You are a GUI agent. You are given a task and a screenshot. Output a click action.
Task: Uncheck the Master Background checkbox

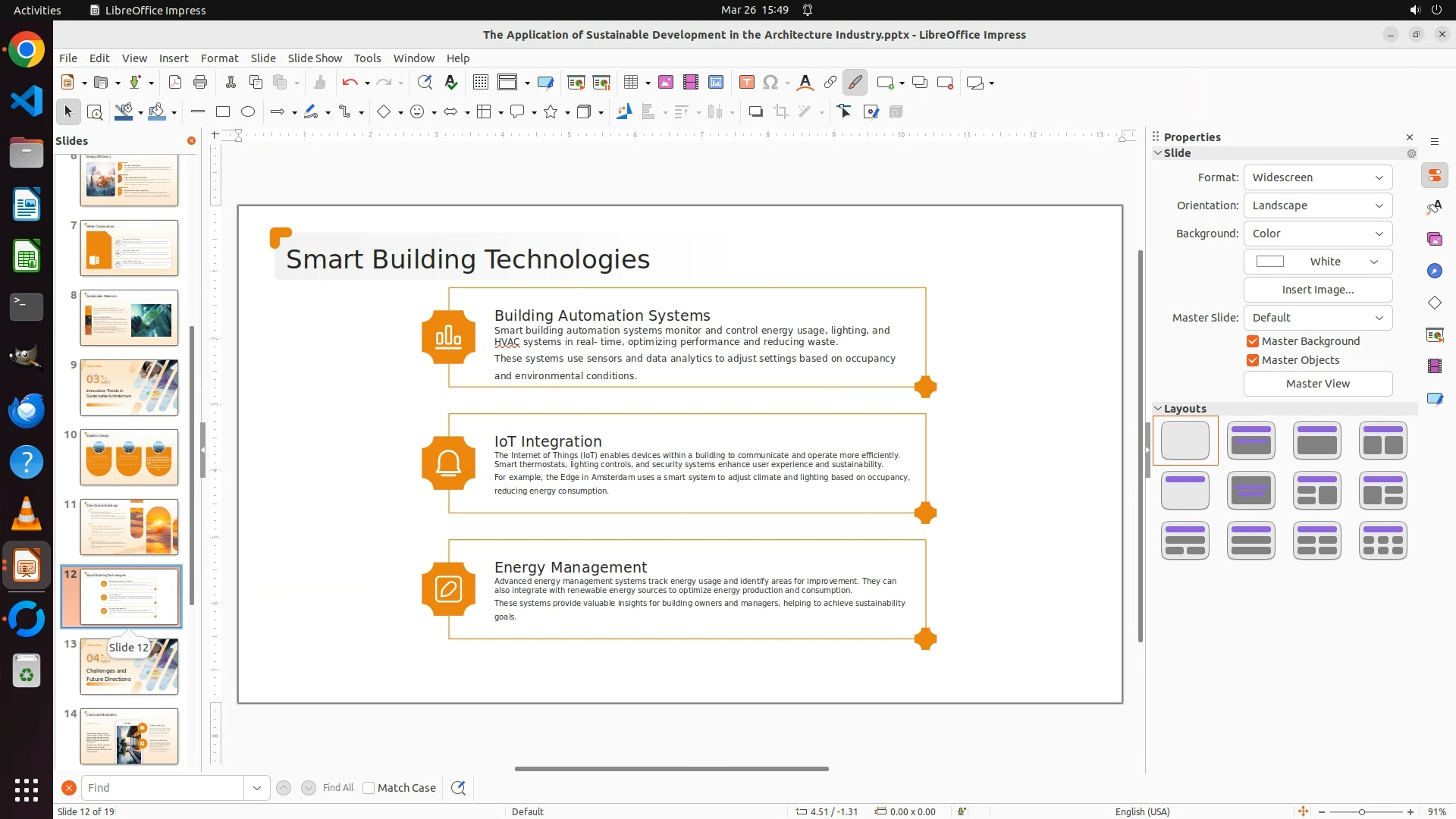click(x=1253, y=341)
